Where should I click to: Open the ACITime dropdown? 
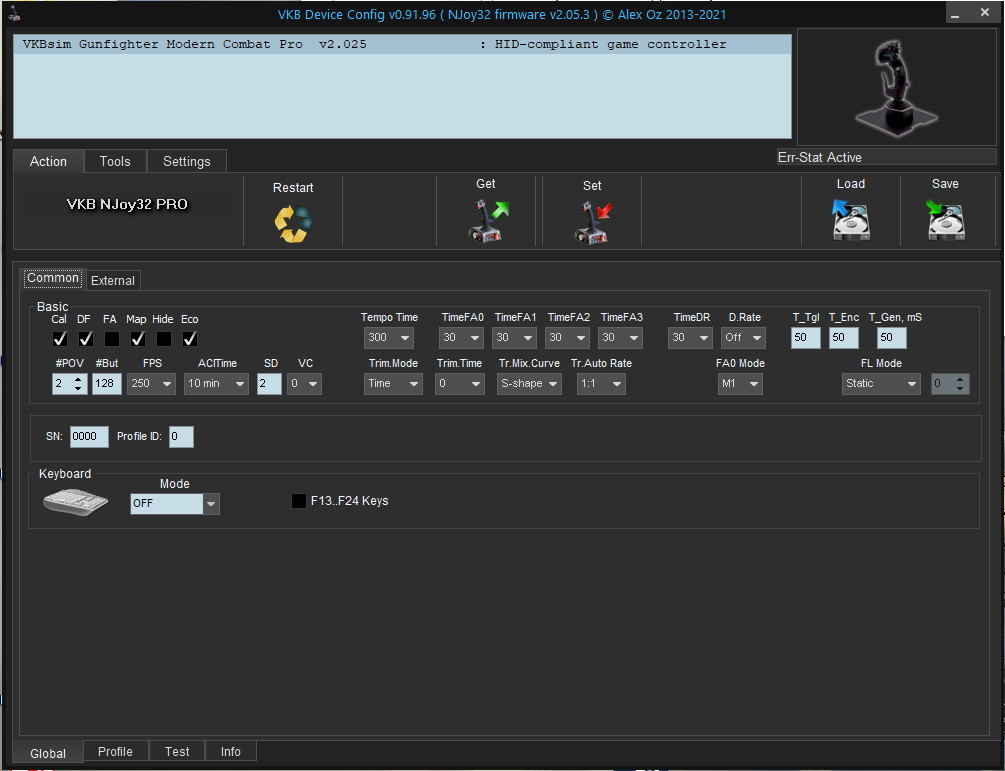[216, 384]
